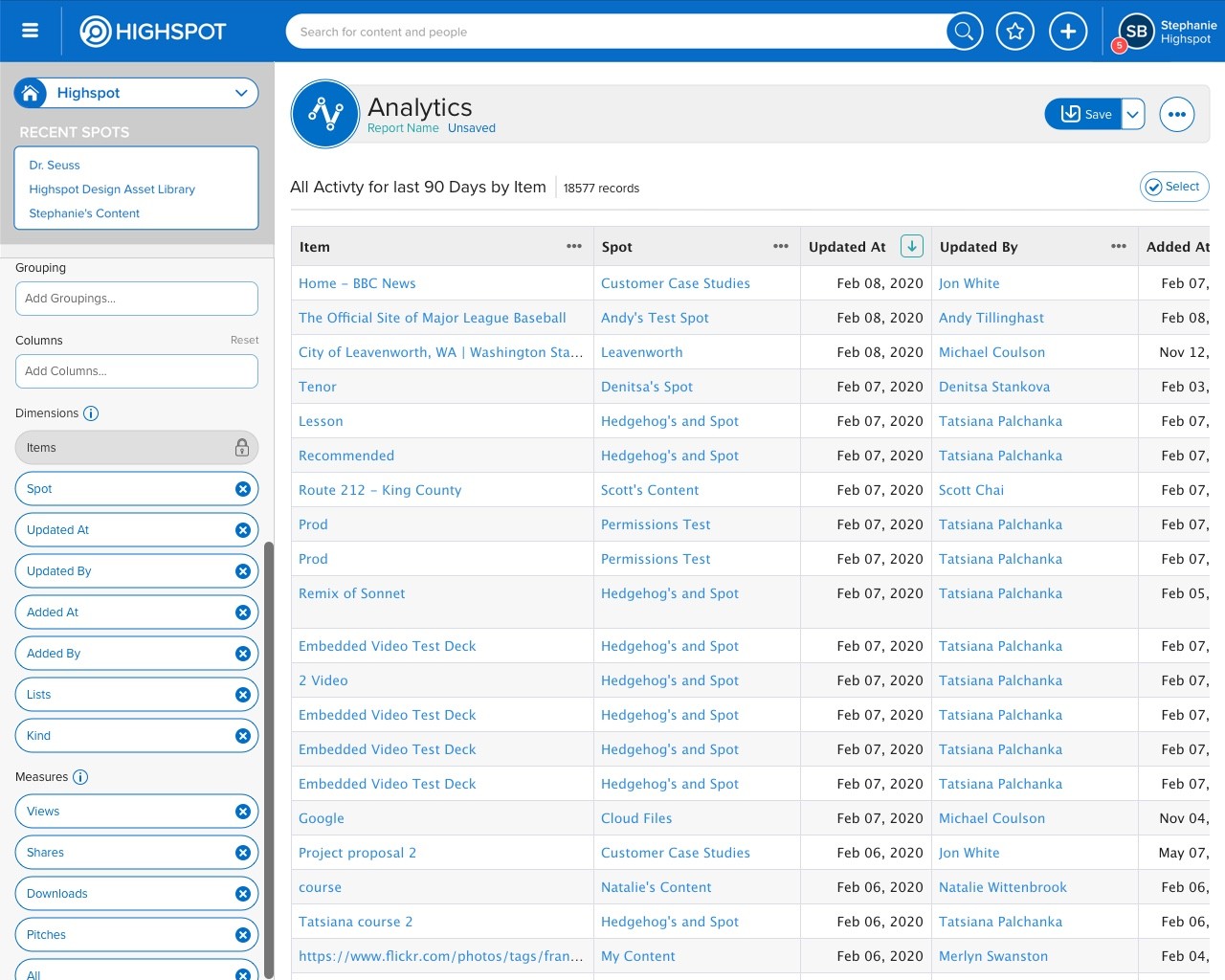Open the Google item link
This screenshot has width=1225, height=980.
point(322,818)
